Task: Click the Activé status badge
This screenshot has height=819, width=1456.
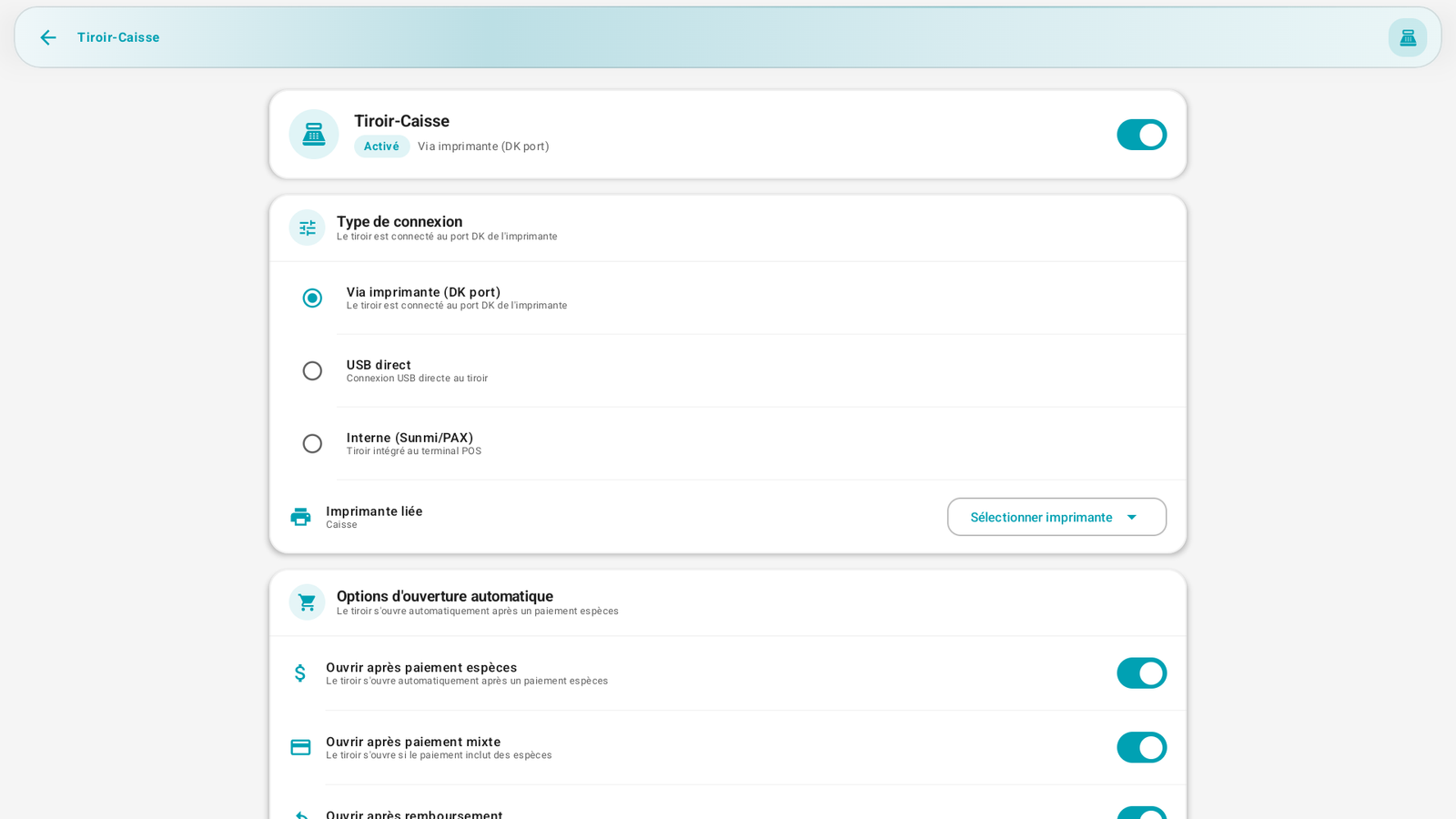Action: pos(382,147)
